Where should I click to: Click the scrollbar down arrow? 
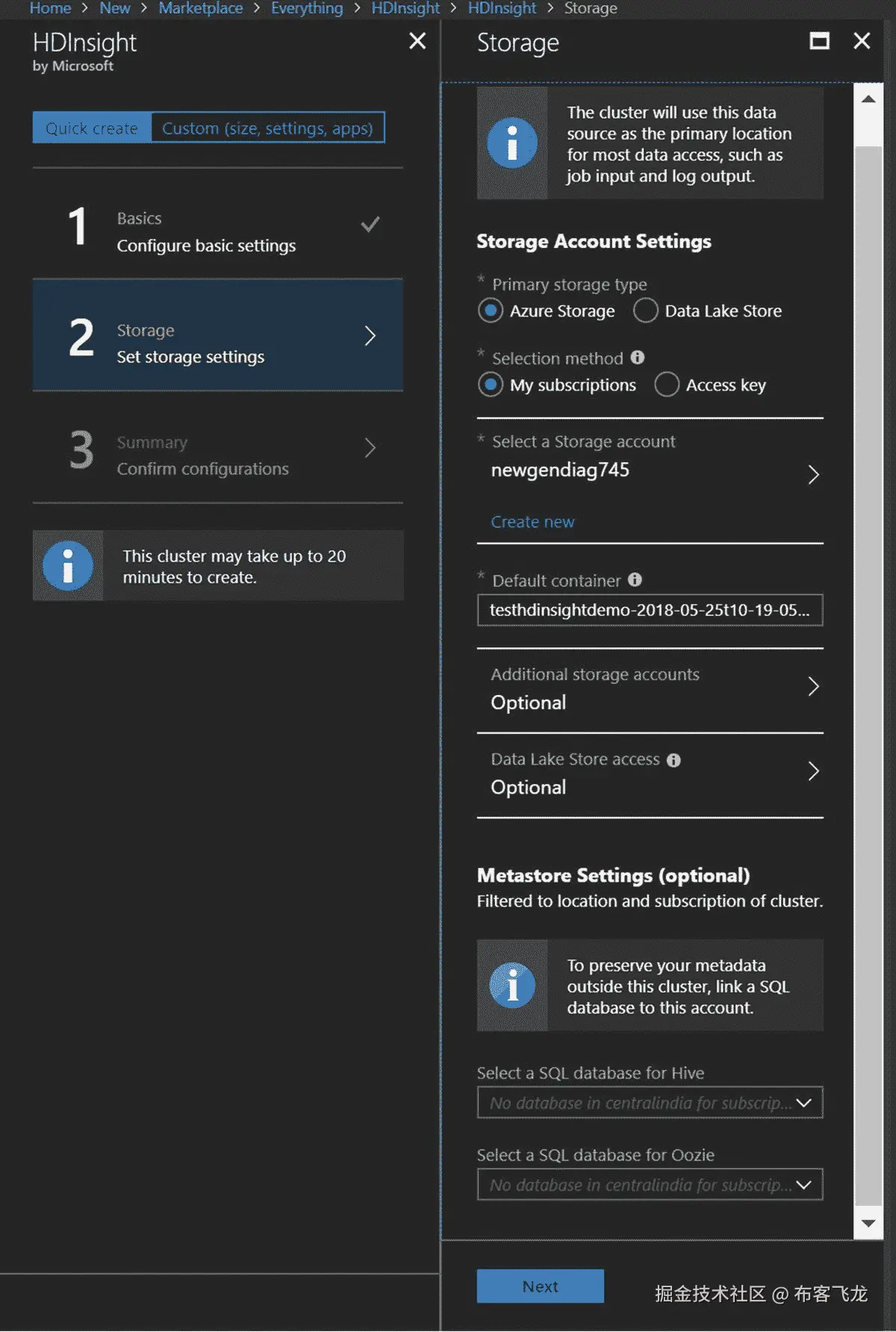click(868, 1223)
